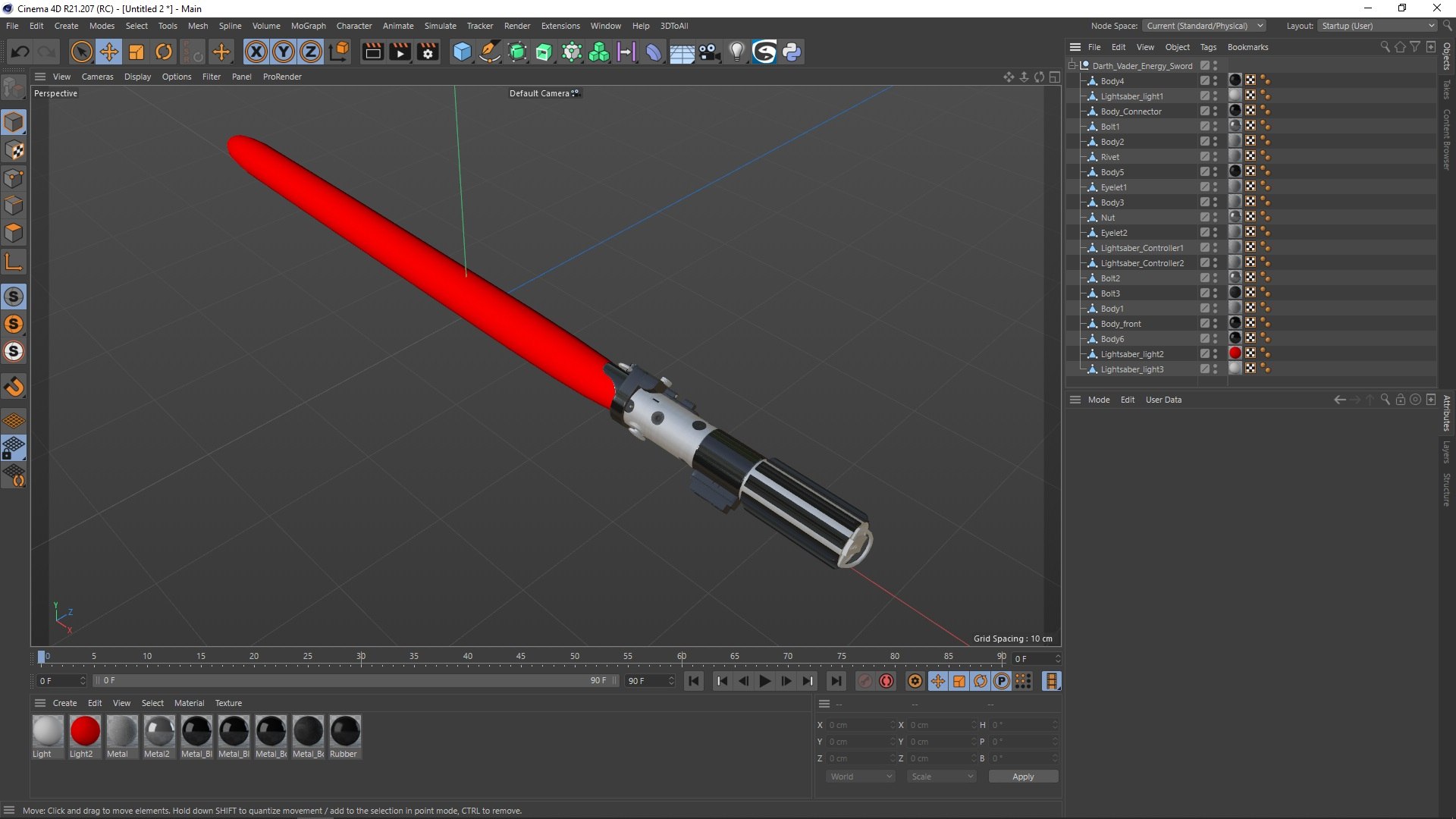Open the viewport hamburger menu

click(40, 77)
